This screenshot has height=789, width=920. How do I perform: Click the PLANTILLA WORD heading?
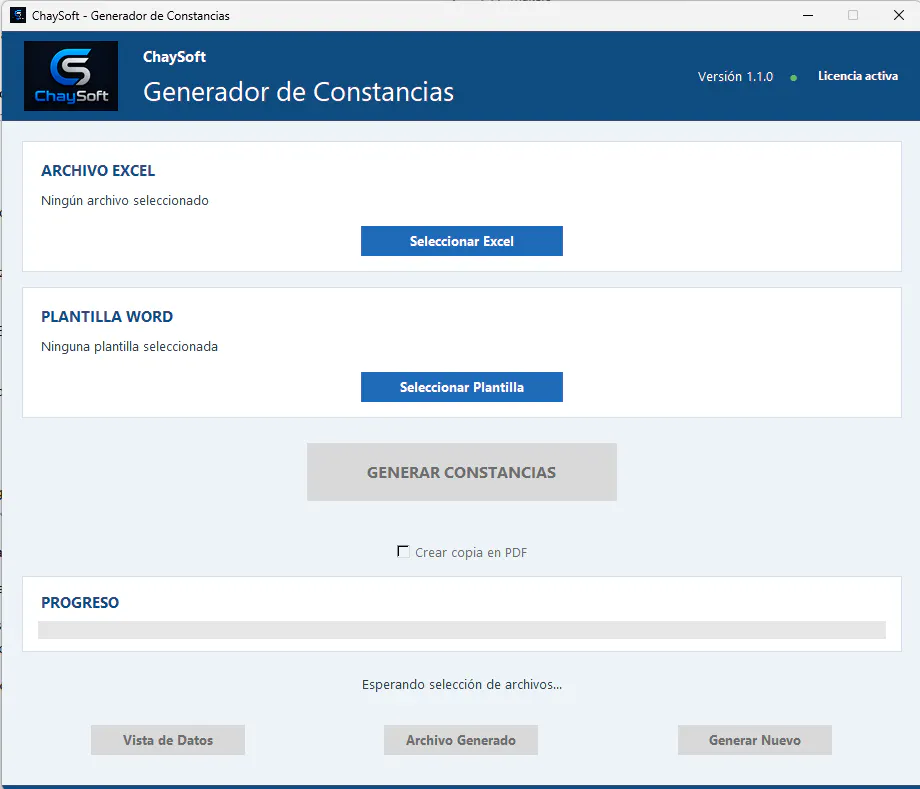pyautogui.click(x=107, y=317)
